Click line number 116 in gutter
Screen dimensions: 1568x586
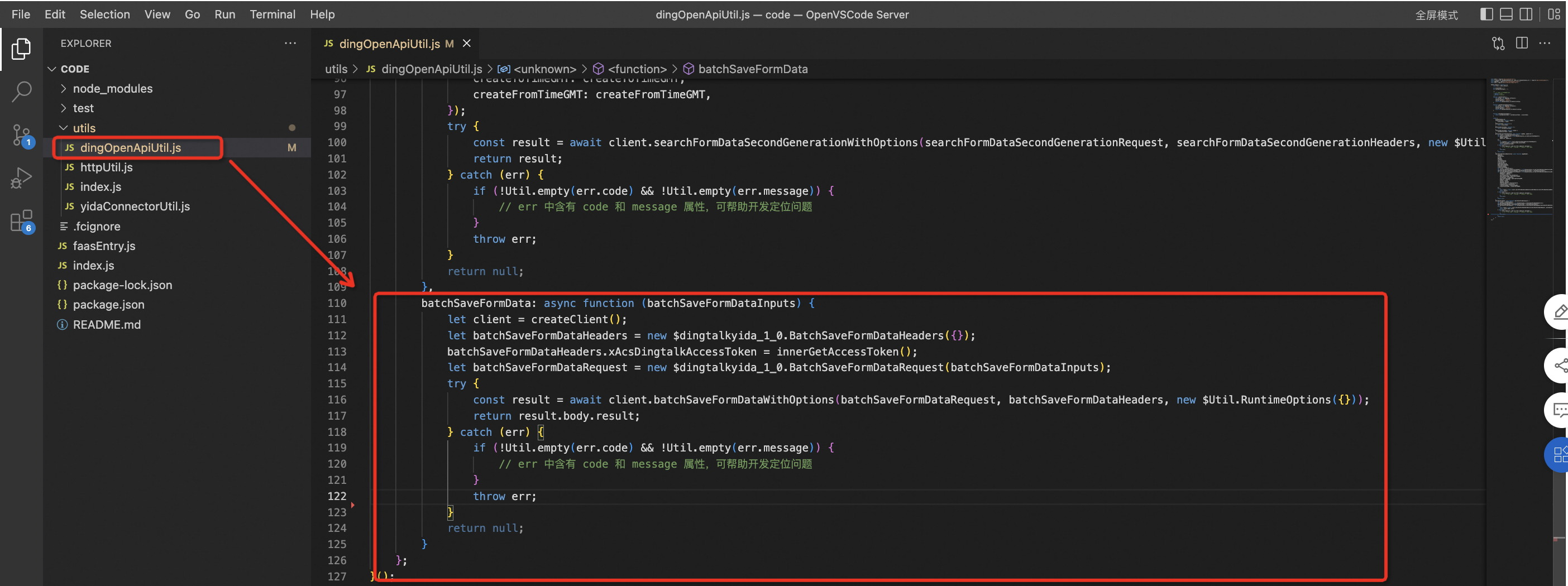tap(337, 399)
